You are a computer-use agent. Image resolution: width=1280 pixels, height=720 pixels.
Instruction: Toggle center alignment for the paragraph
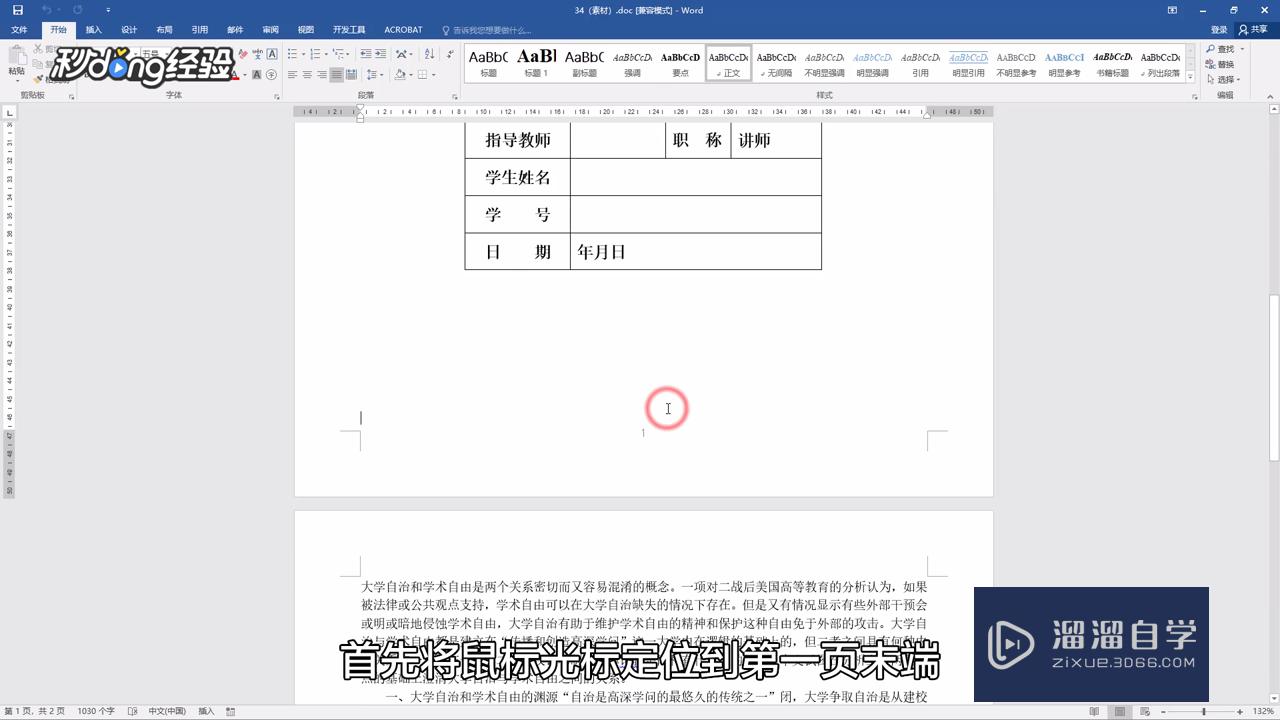pyautogui.click(x=306, y=74)
